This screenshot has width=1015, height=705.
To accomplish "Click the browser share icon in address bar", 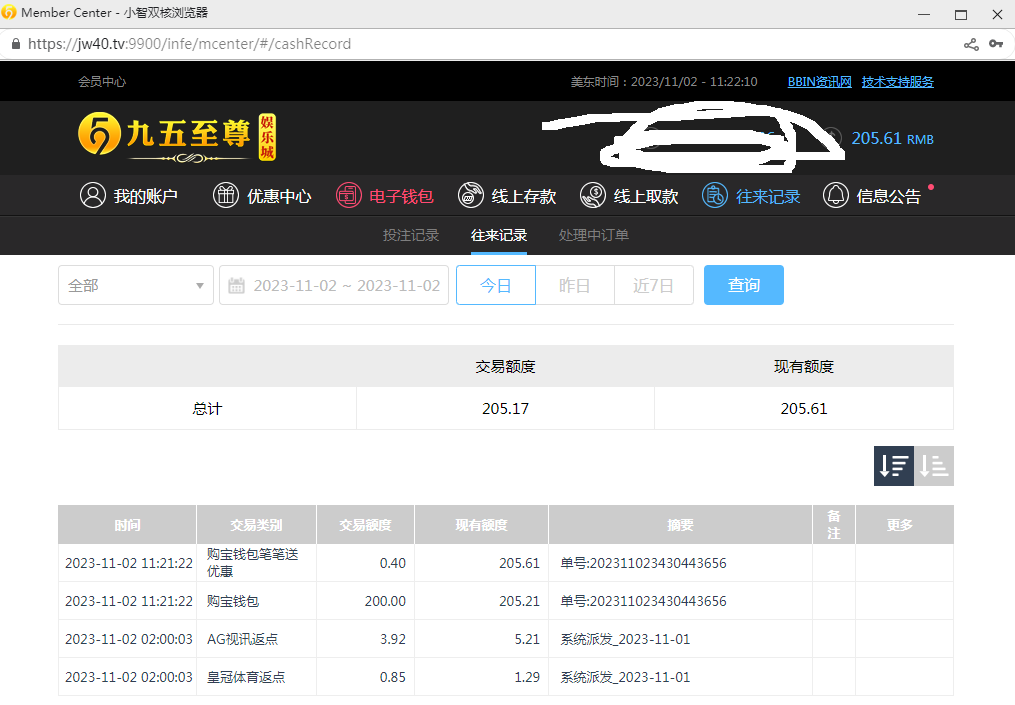I will (x=971, y=44).
